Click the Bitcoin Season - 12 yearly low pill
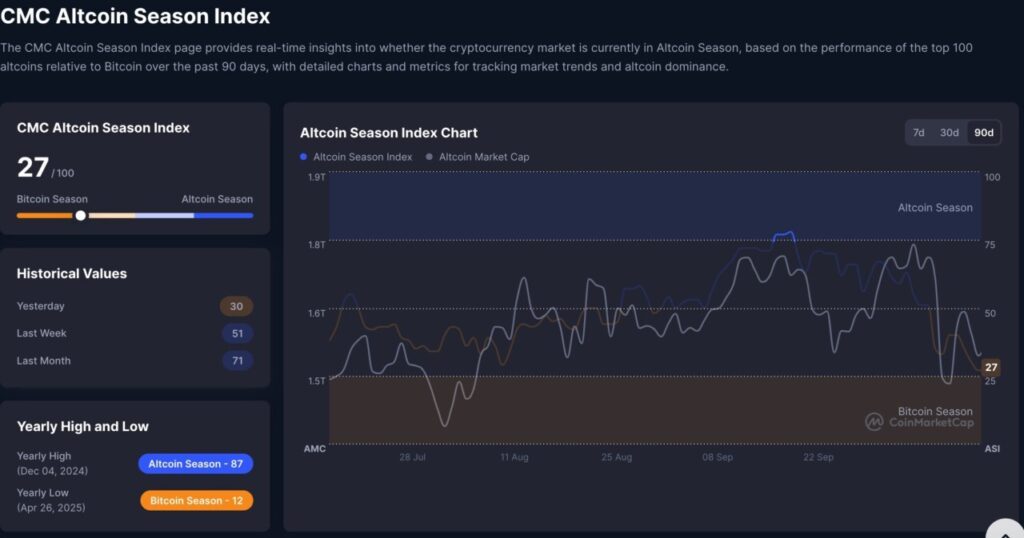 click(x=195, y=500)
